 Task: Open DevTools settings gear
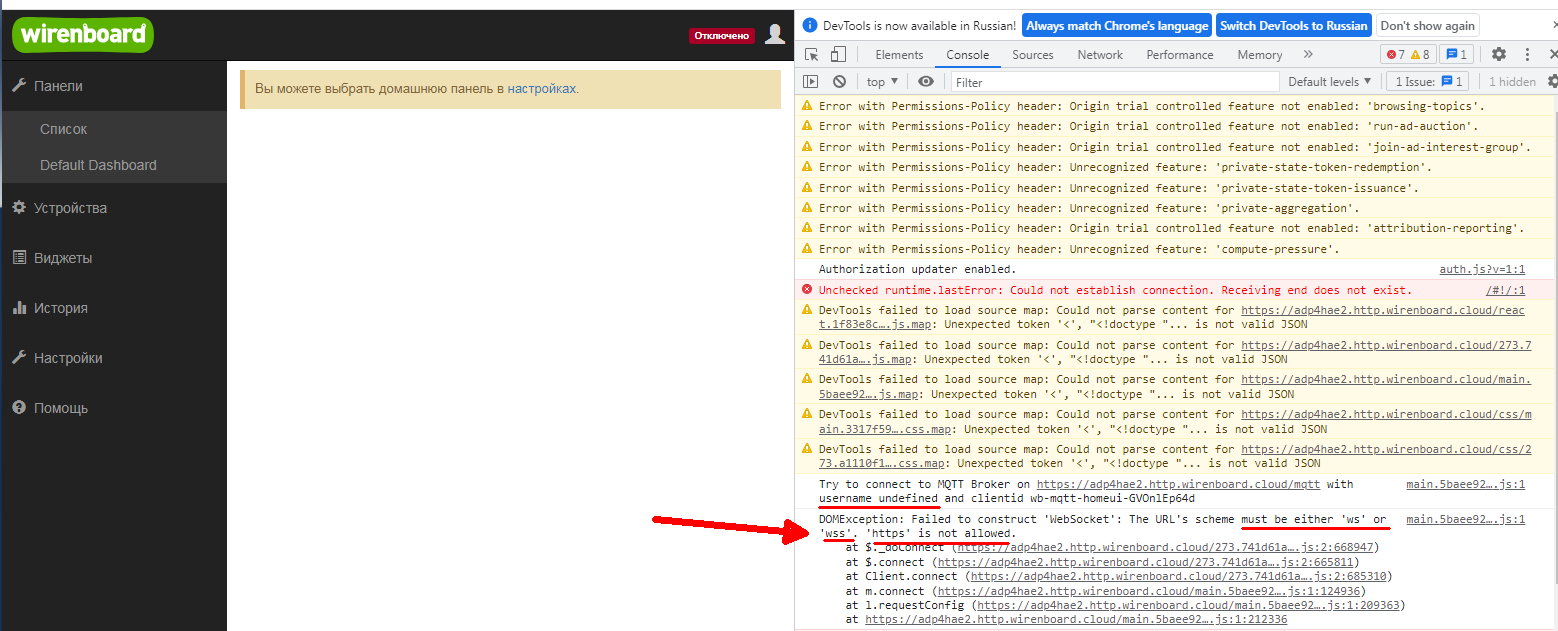[x=1498, y=55]
